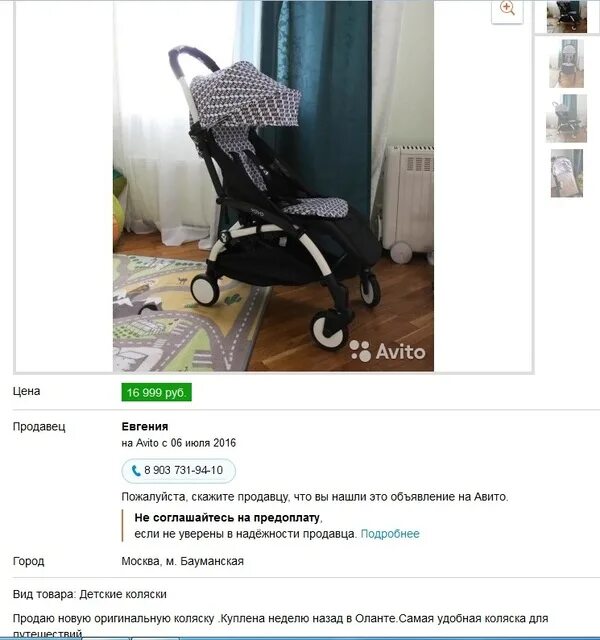
Task: Click the Детские коляски category text
Action: point(123,594)
